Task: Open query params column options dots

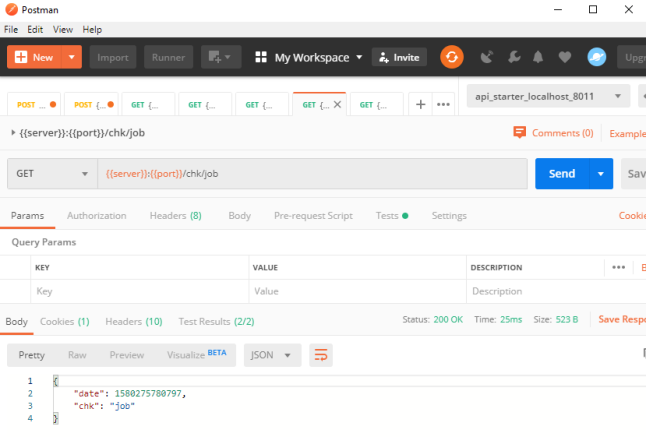Action: pos(618,267)
